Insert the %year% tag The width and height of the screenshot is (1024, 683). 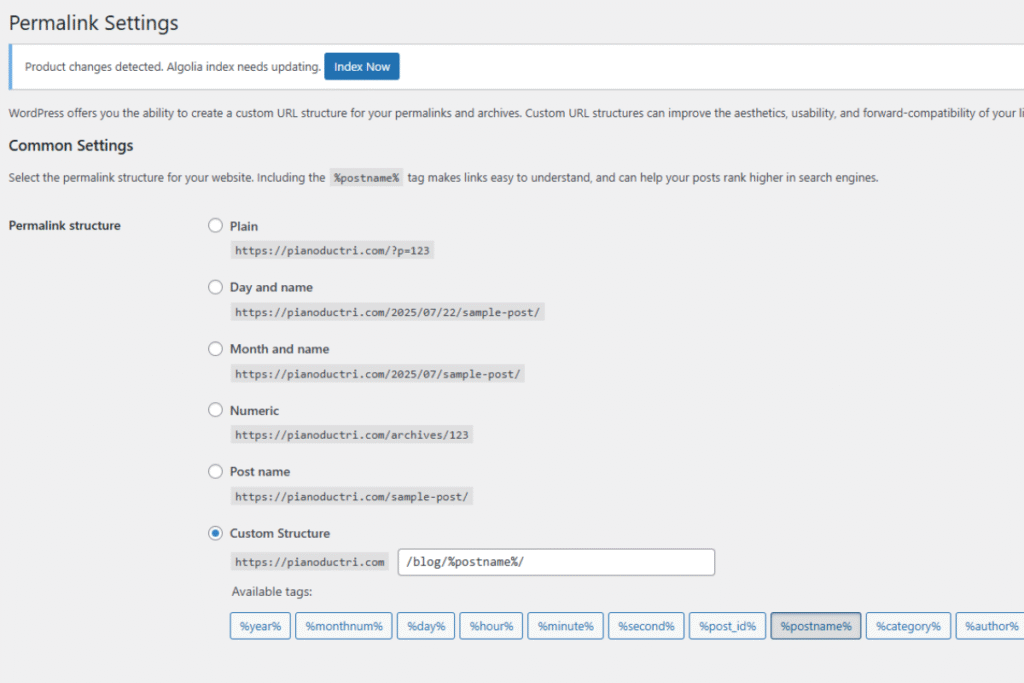[x=260, y=626]
